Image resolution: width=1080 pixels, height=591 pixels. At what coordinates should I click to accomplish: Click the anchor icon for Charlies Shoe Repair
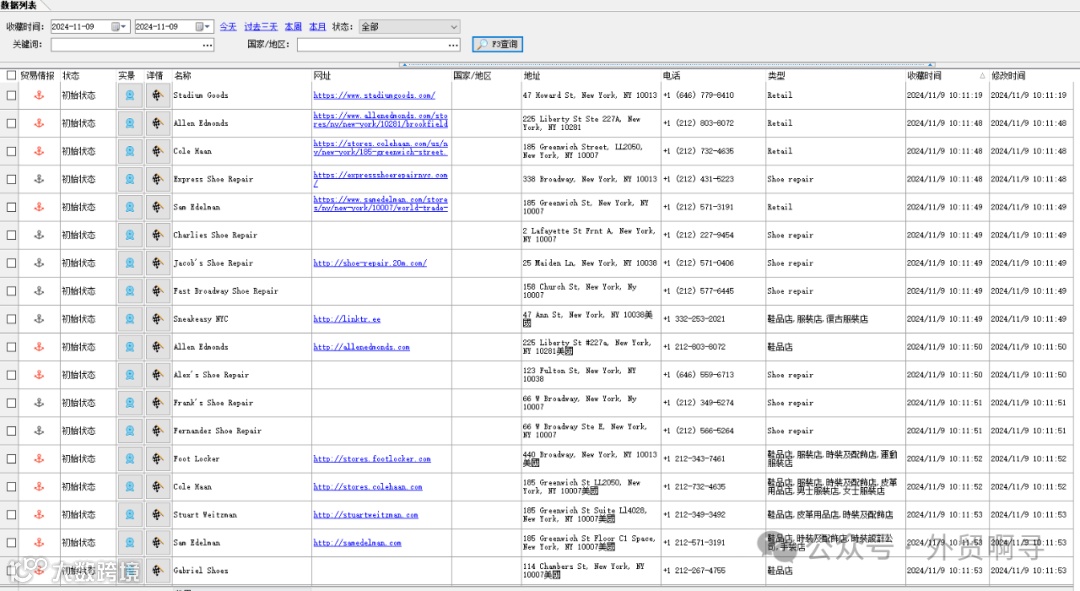coord(39,235)
